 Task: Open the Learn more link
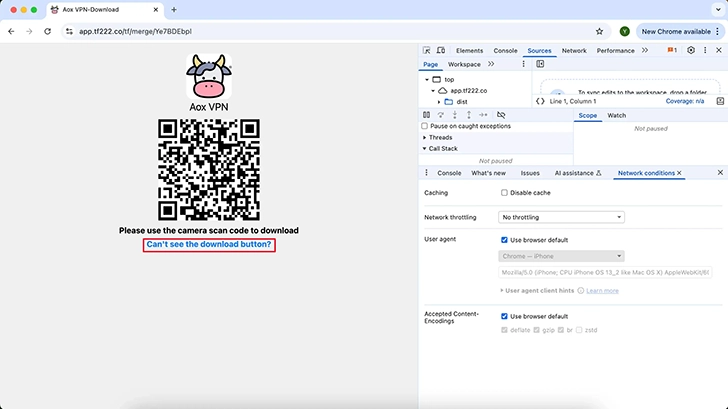coord(602,291)
